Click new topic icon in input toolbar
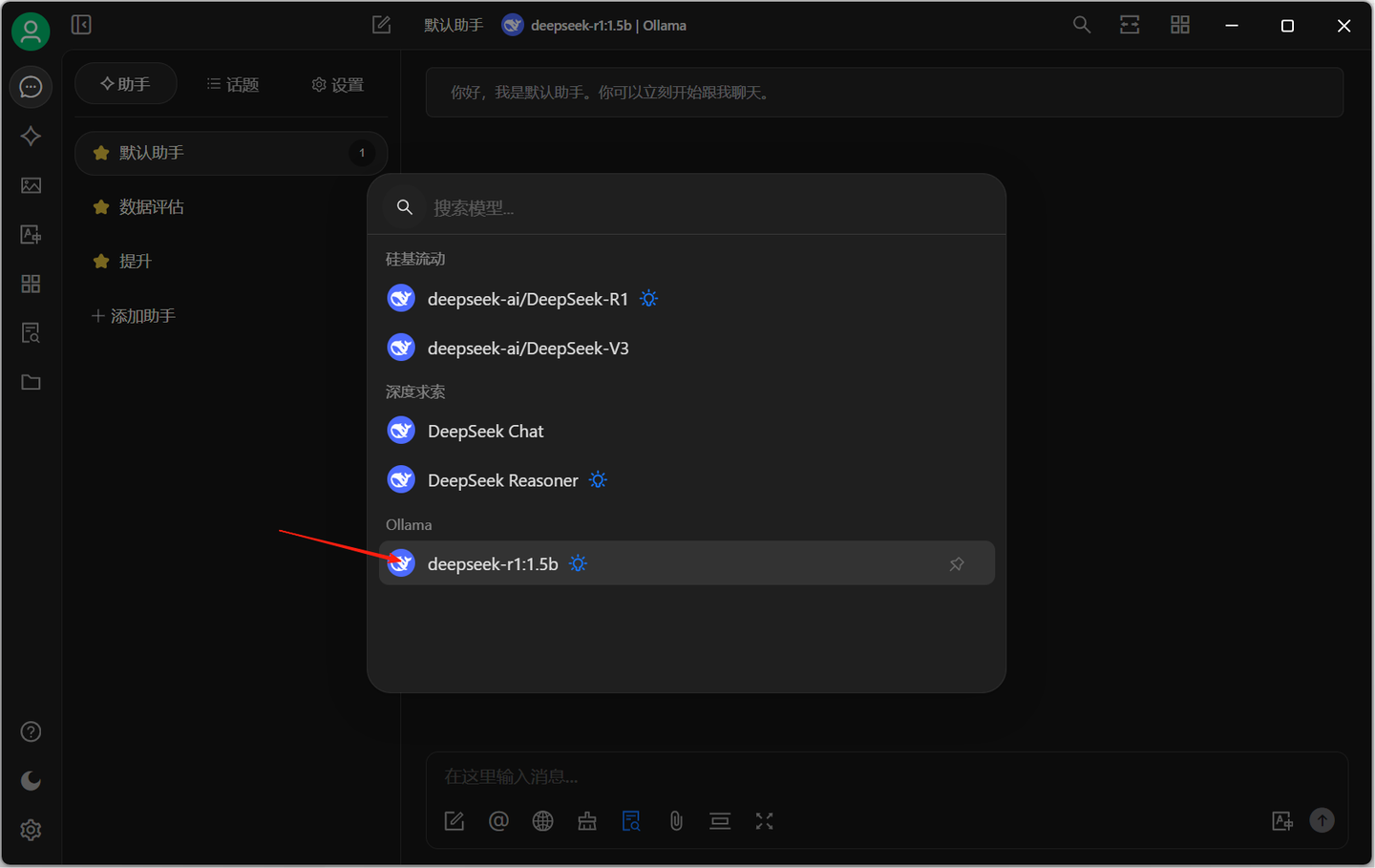This screenshot has width=1375, height=868. (455, 821)
